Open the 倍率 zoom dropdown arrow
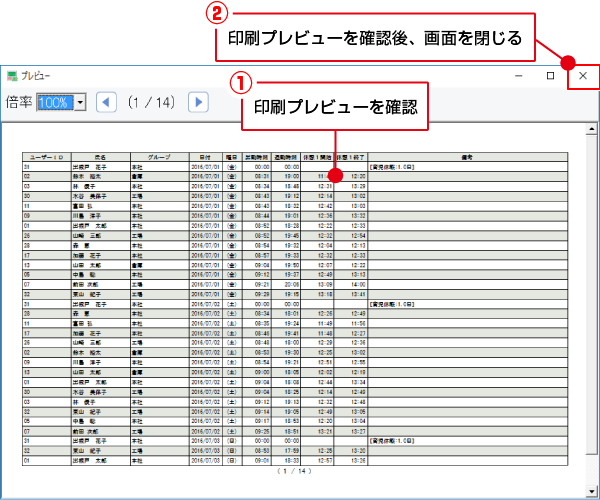Viewport: 600px width, 500px height. (79, 102)
